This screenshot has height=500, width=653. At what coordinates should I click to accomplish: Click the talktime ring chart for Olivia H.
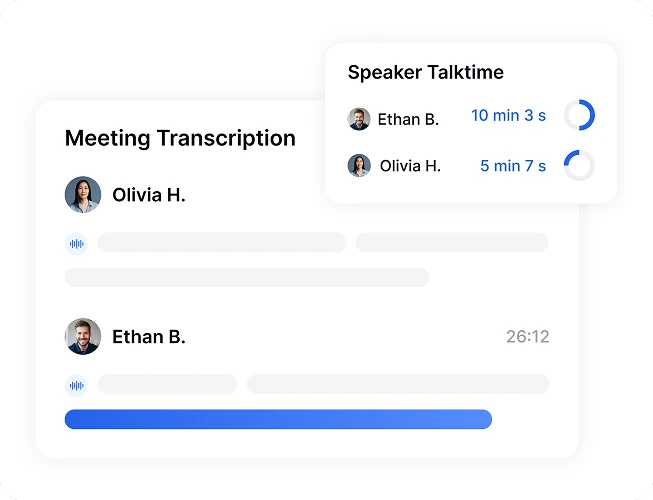[x=579, y=165]
